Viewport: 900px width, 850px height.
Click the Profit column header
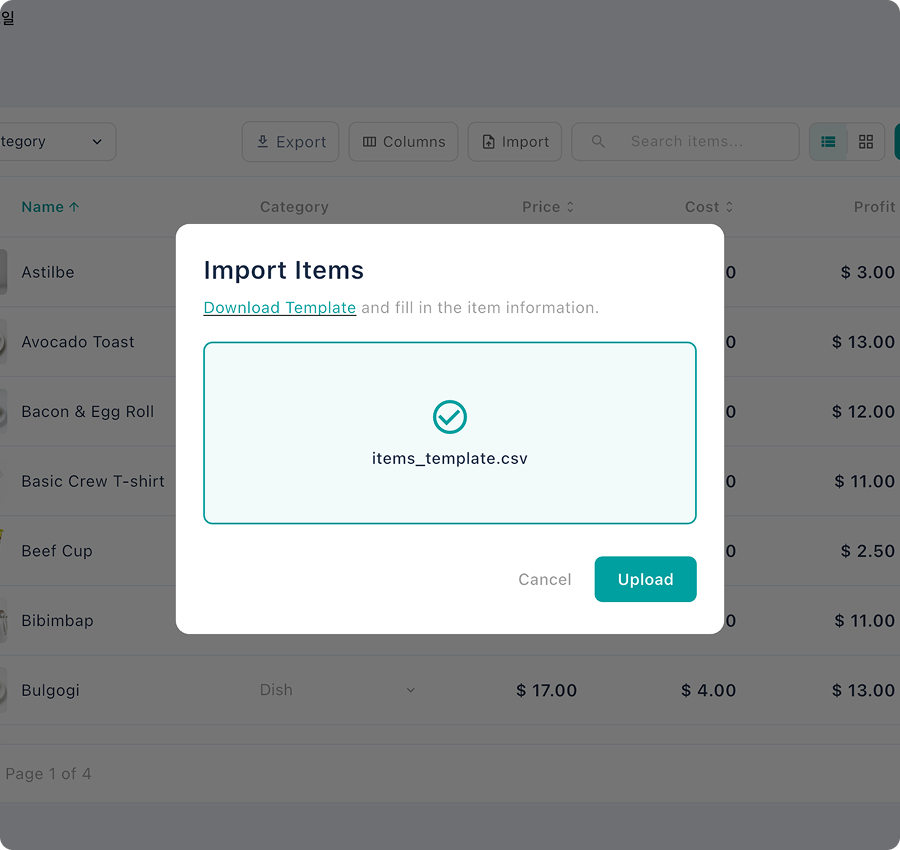874,207
